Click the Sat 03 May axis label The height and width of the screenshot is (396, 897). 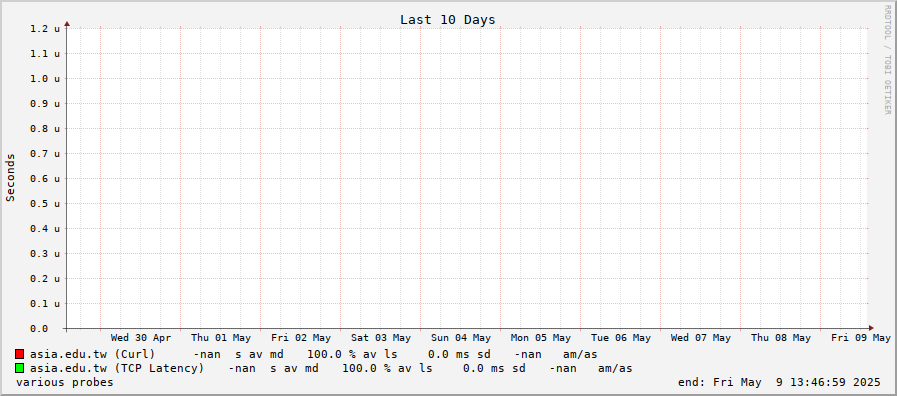[381, 338]
